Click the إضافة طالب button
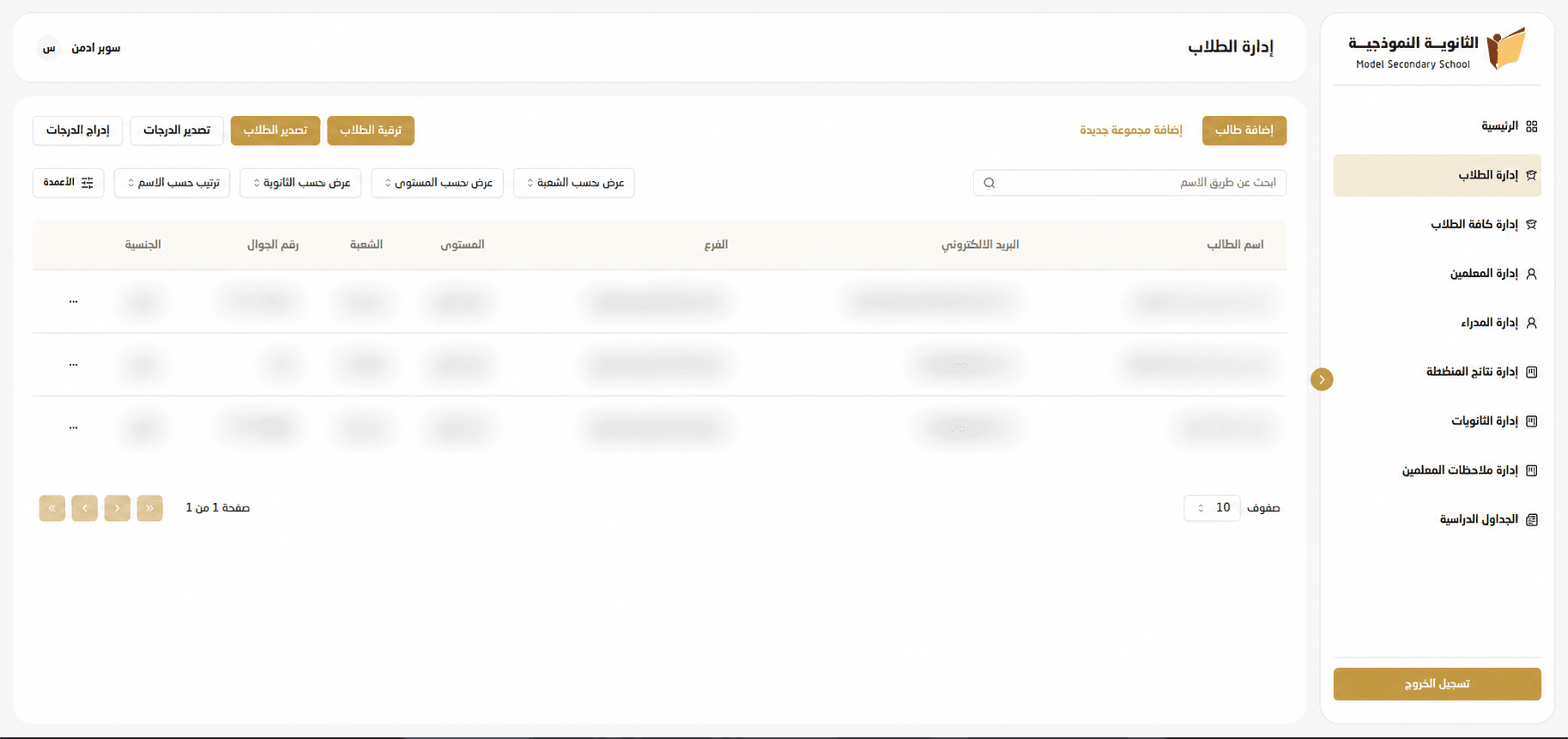Screen dimensions: 1568x739 pyautogui.click(x=1244, y=130)
